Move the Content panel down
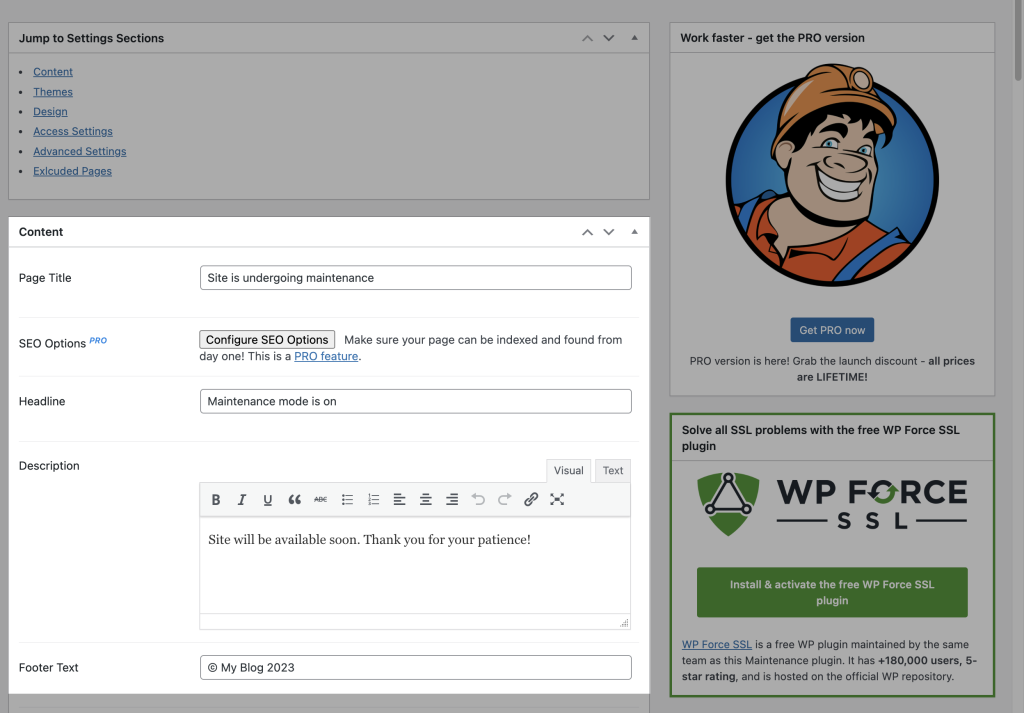Image resolution: width=1024 pixels, height=713 pixels. [608, 232]
